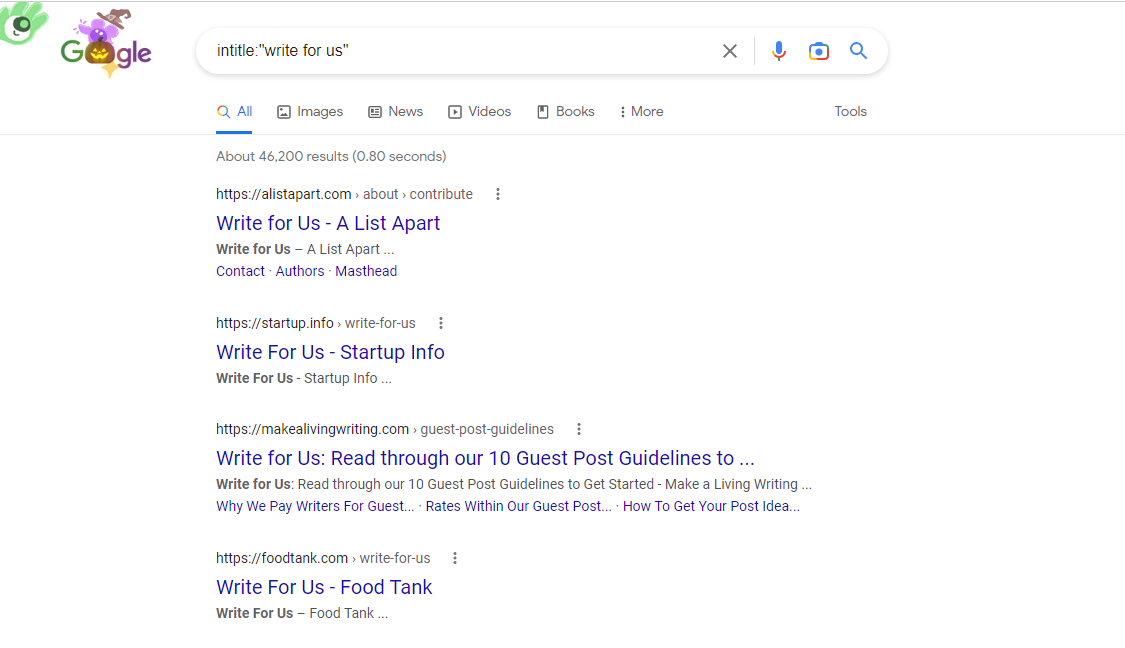Image resolution: width=1125 pixels, height=648 pixels.
Task: Open three-dot menu for makealivingwriting.com result
Action: coord(579,429)
